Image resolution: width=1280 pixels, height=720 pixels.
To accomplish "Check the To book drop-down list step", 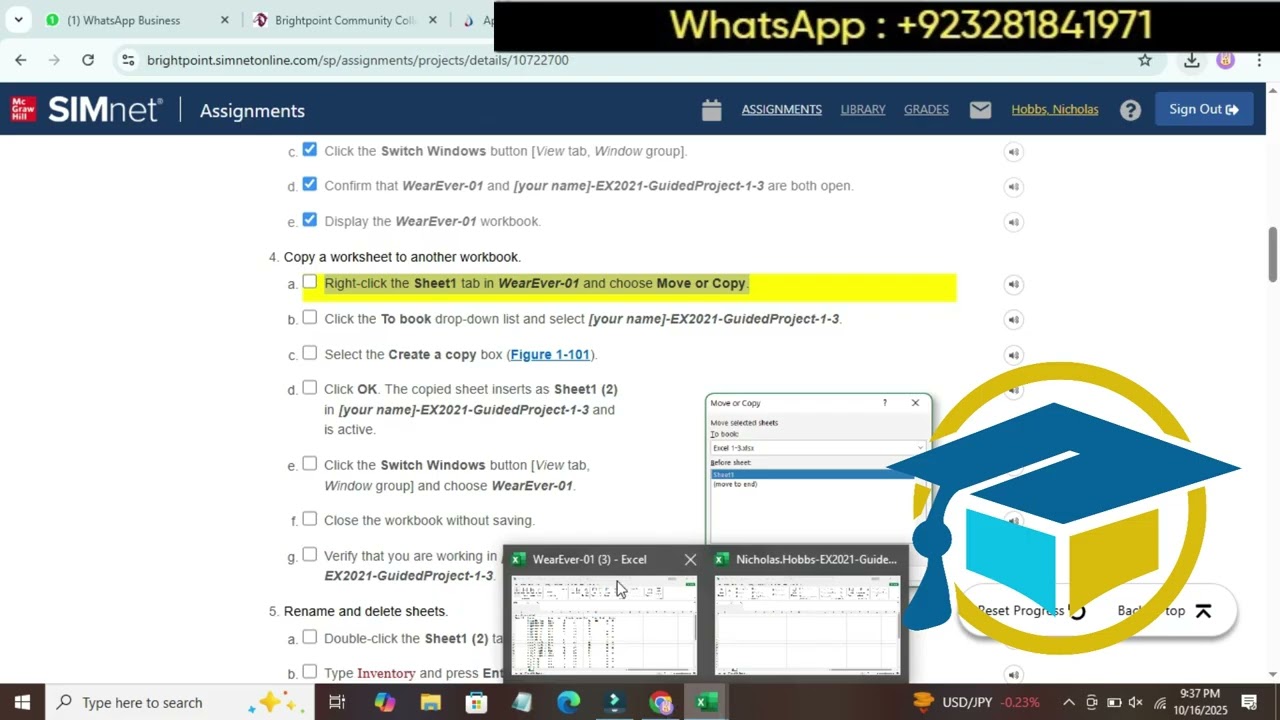I will click(x=309, y=317).
